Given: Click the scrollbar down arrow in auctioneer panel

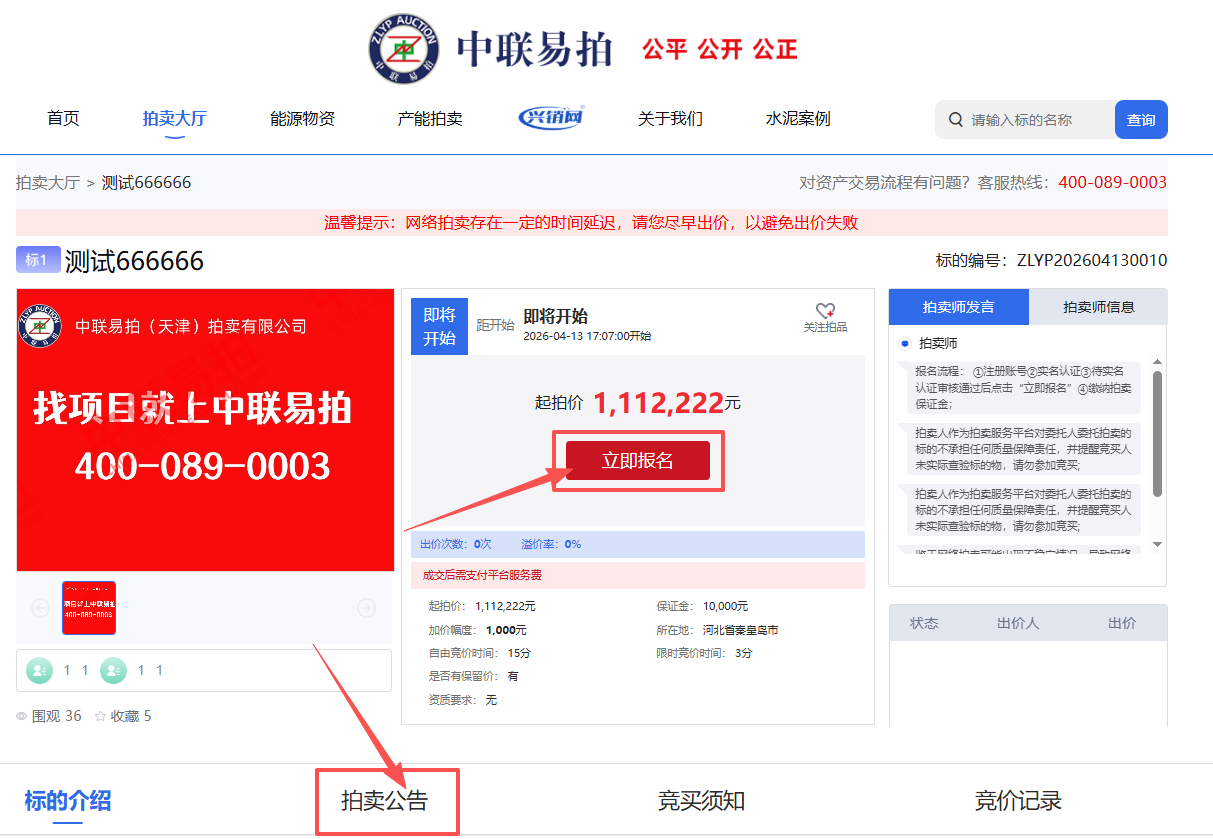Looking at the screenshot, I should click(x=1157, y=544).
